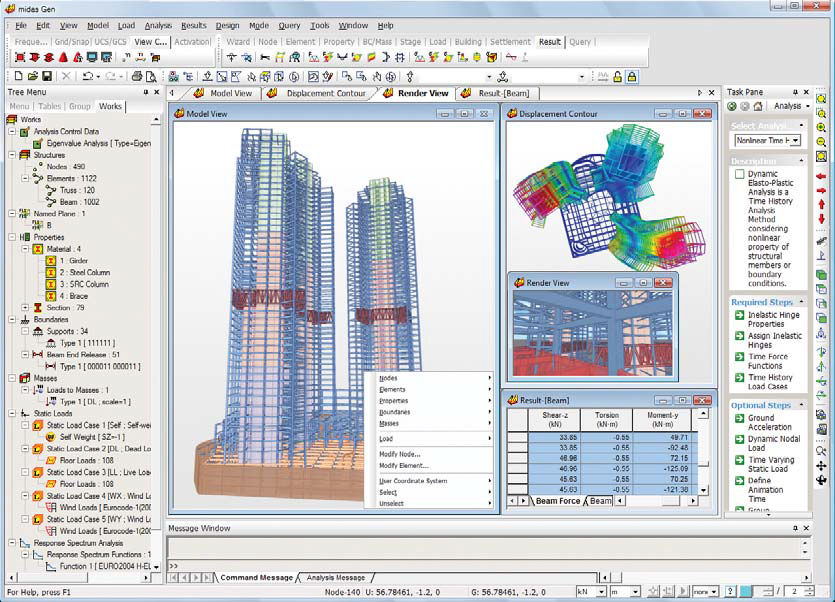Click the Save file icon in toolbar
The height and width of the screenshot is (602, 835).
[x=47, y=76]
